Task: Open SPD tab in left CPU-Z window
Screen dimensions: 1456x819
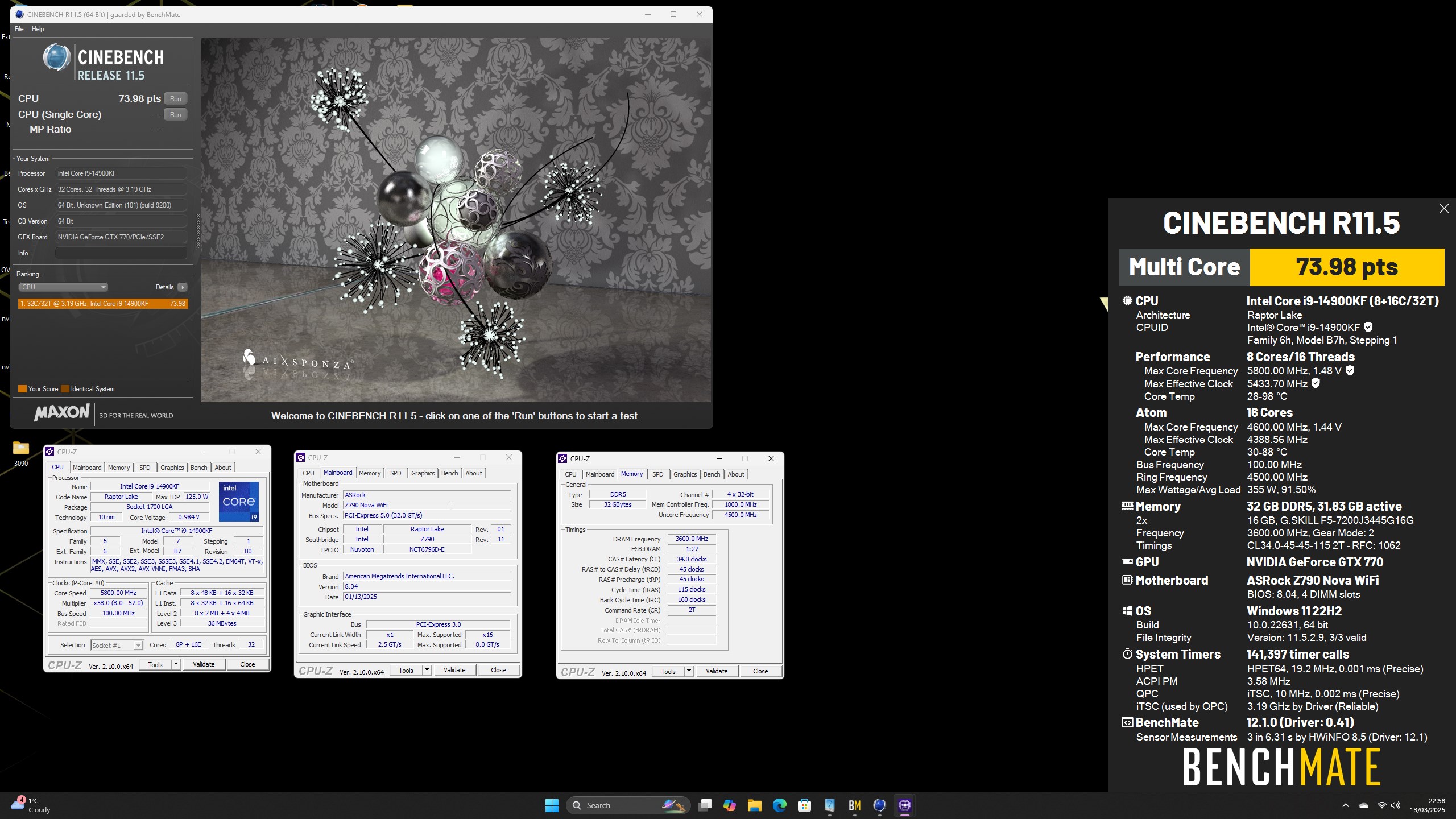Action: [145, 468]
